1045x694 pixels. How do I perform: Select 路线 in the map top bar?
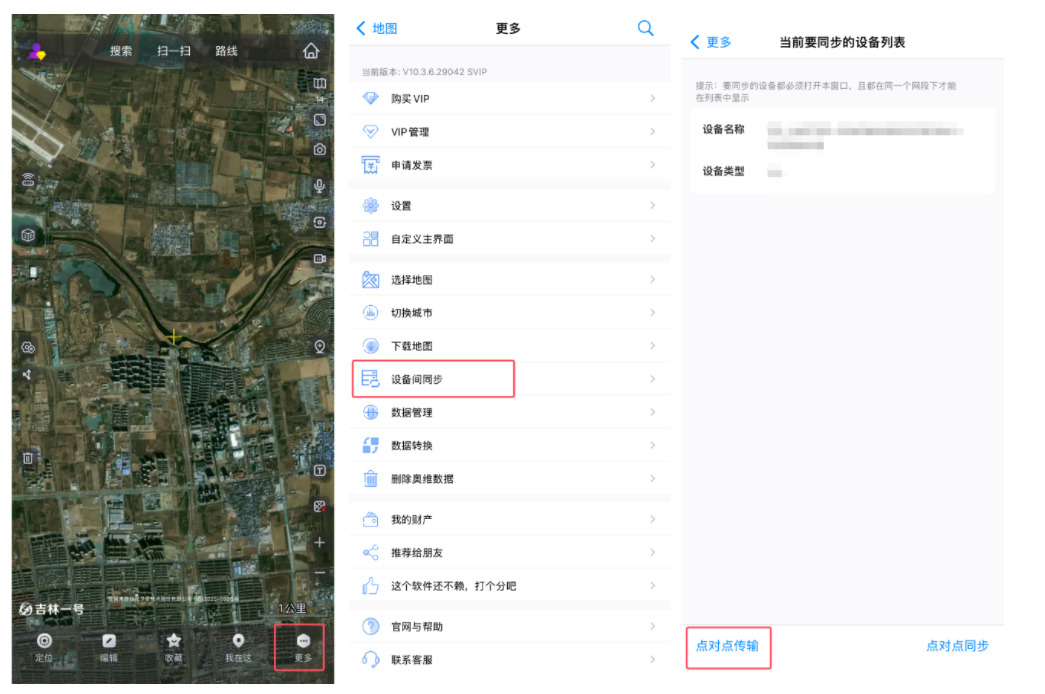click(227, 51)
